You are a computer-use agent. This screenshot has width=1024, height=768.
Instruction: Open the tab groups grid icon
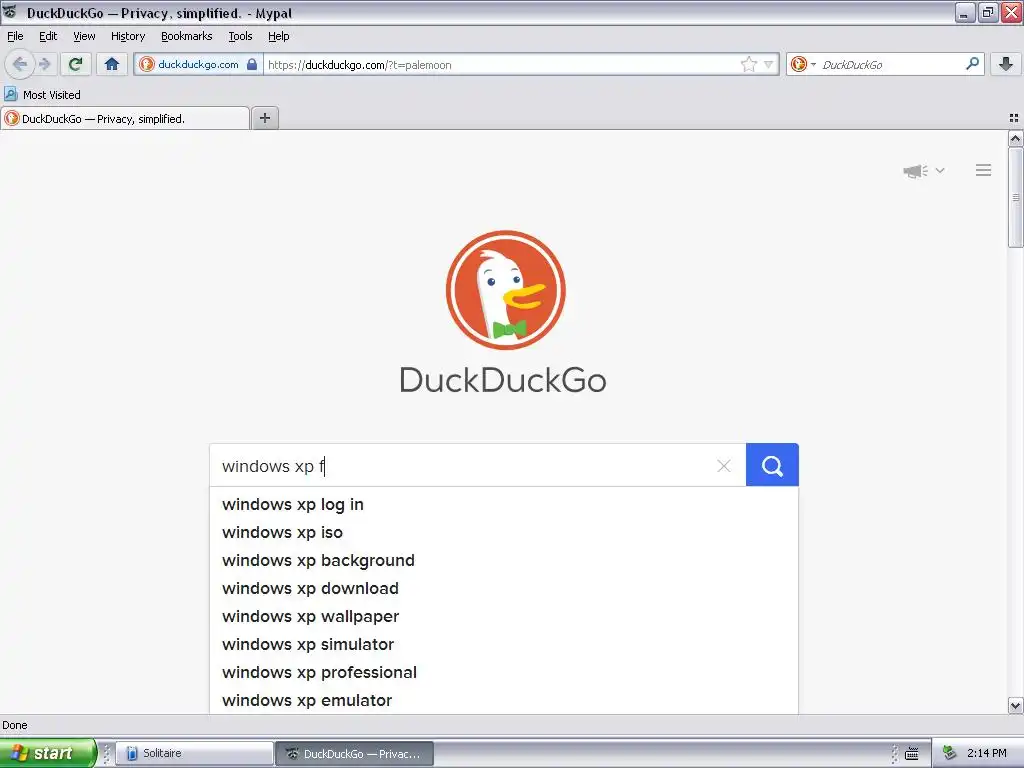pos(1014,118)
